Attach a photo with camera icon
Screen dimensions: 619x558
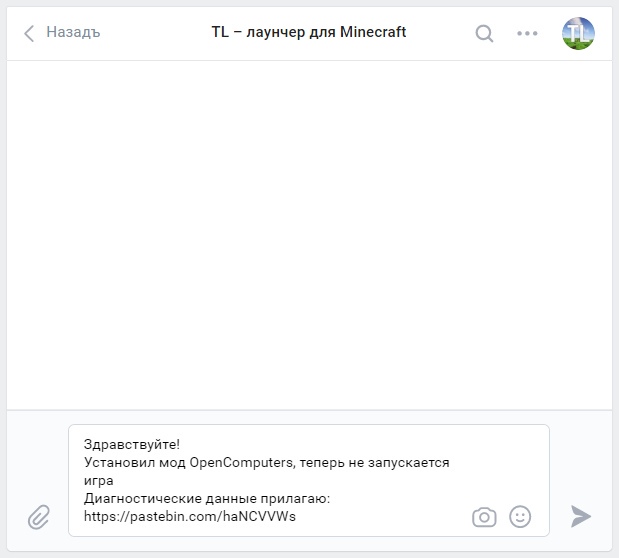[x=484, y=517]
